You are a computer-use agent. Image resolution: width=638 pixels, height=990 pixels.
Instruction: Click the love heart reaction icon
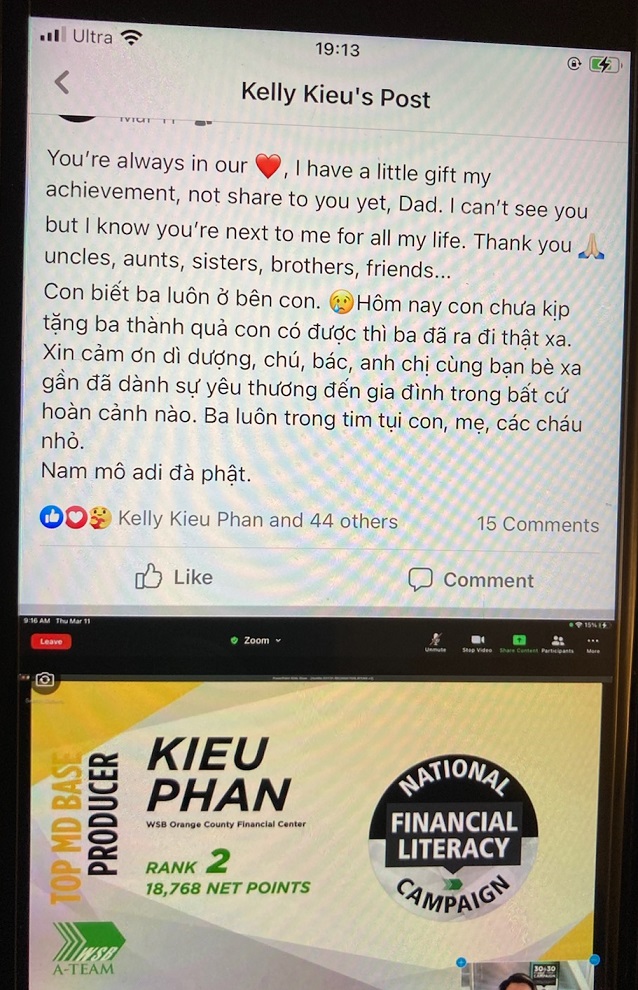(x=76, y=518)
